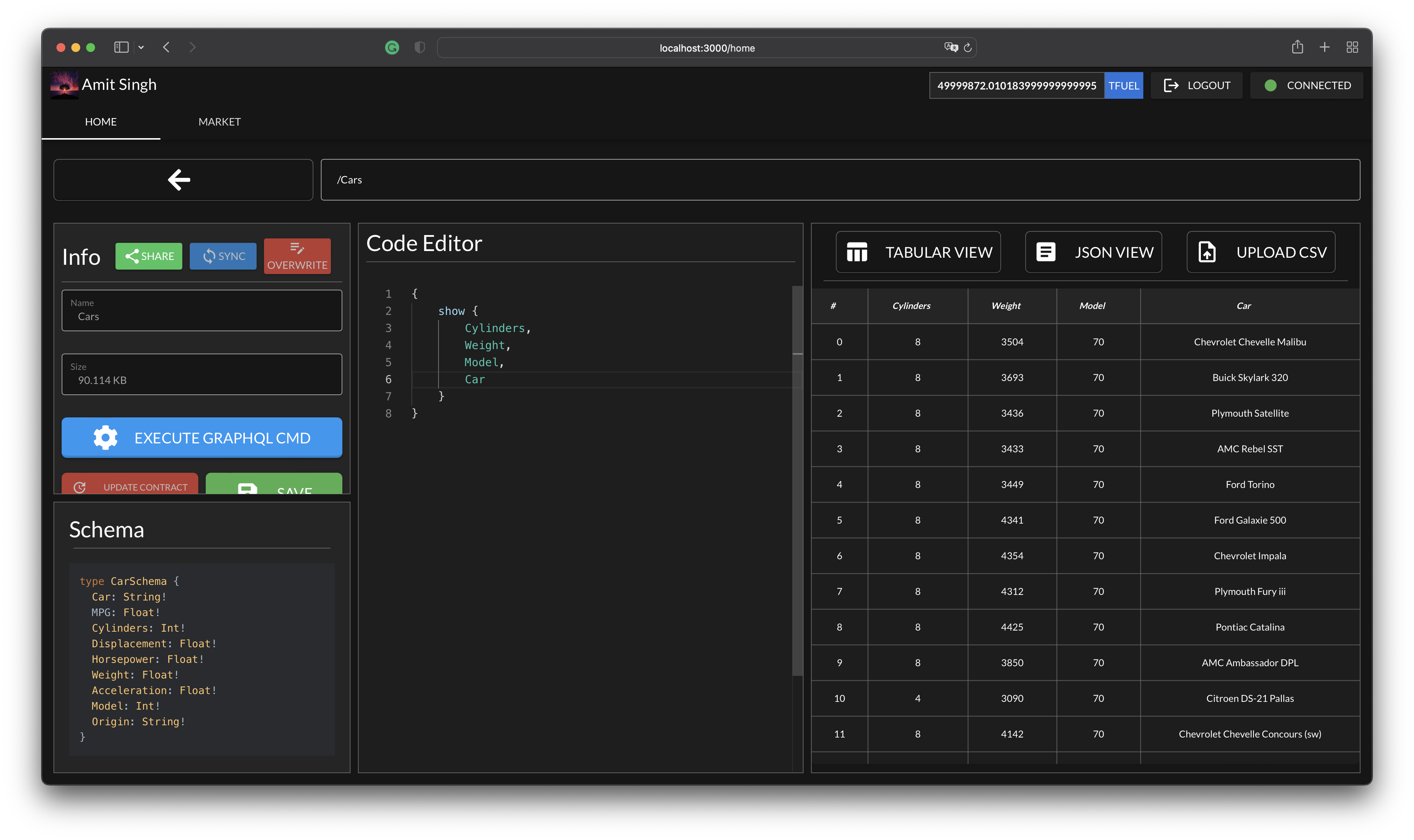Image resolution: width=1414 pixels, height=840 pixels.
Task: Click the Update Contract button
Action: pyautogui.click(x=130, y=486)
